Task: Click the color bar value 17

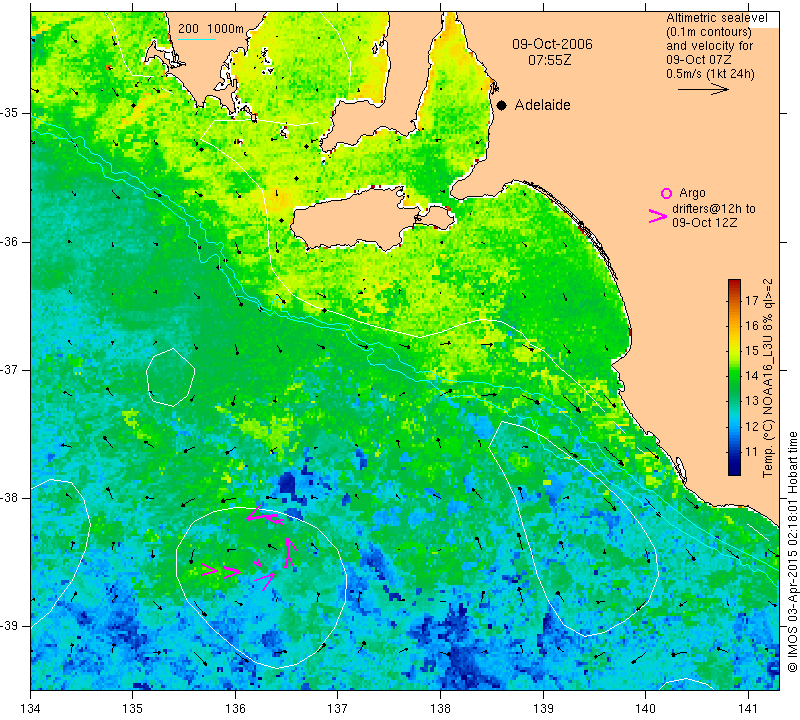Action: point(752,301)
